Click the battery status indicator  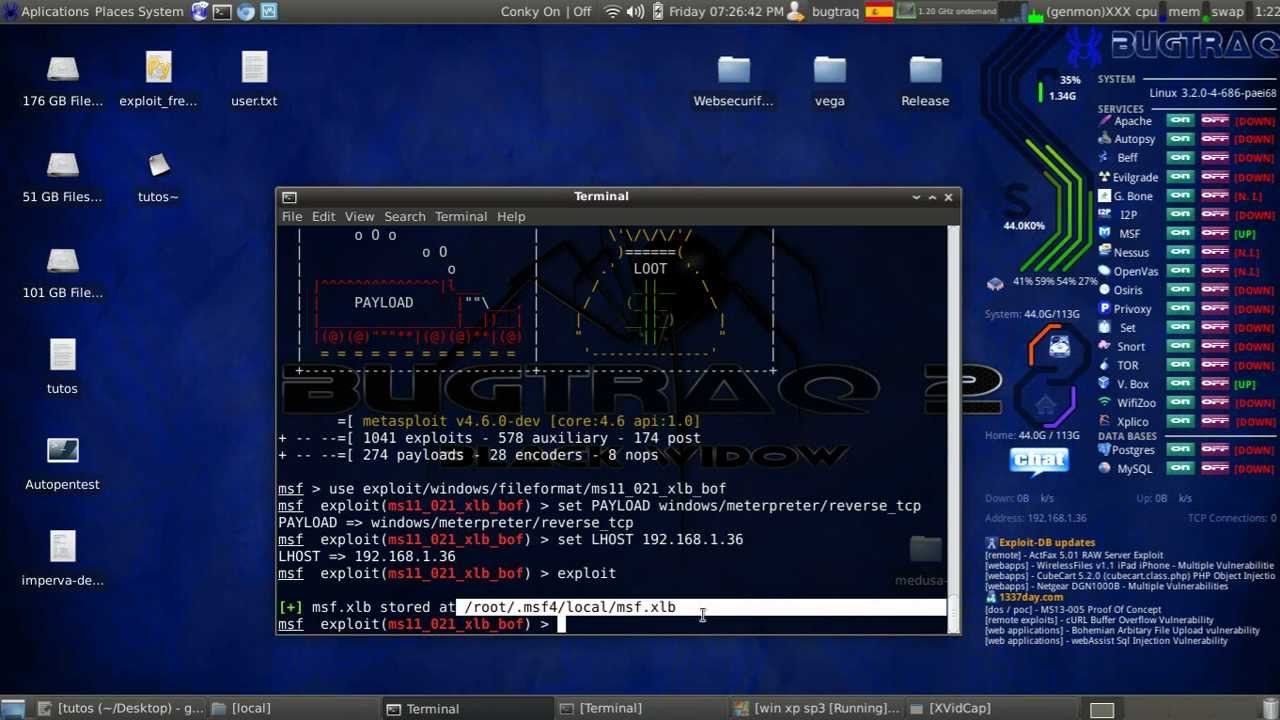(x=657, y=11)
